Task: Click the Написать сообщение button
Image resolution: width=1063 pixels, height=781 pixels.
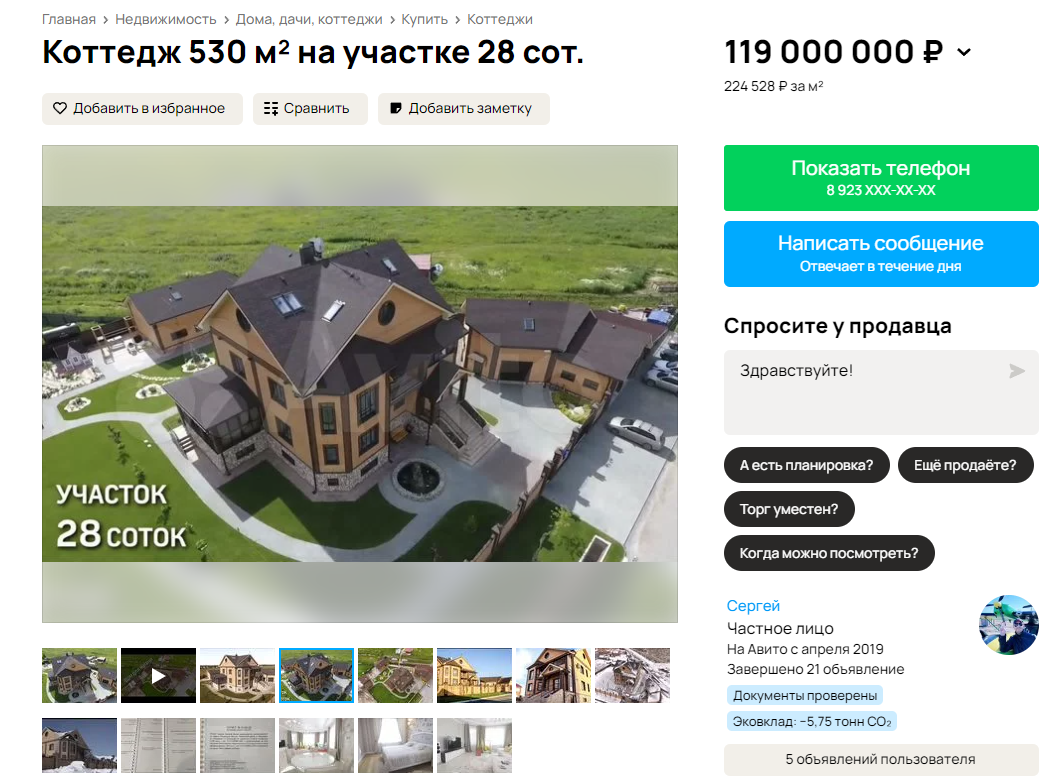Action: click(x=881, y=254)
